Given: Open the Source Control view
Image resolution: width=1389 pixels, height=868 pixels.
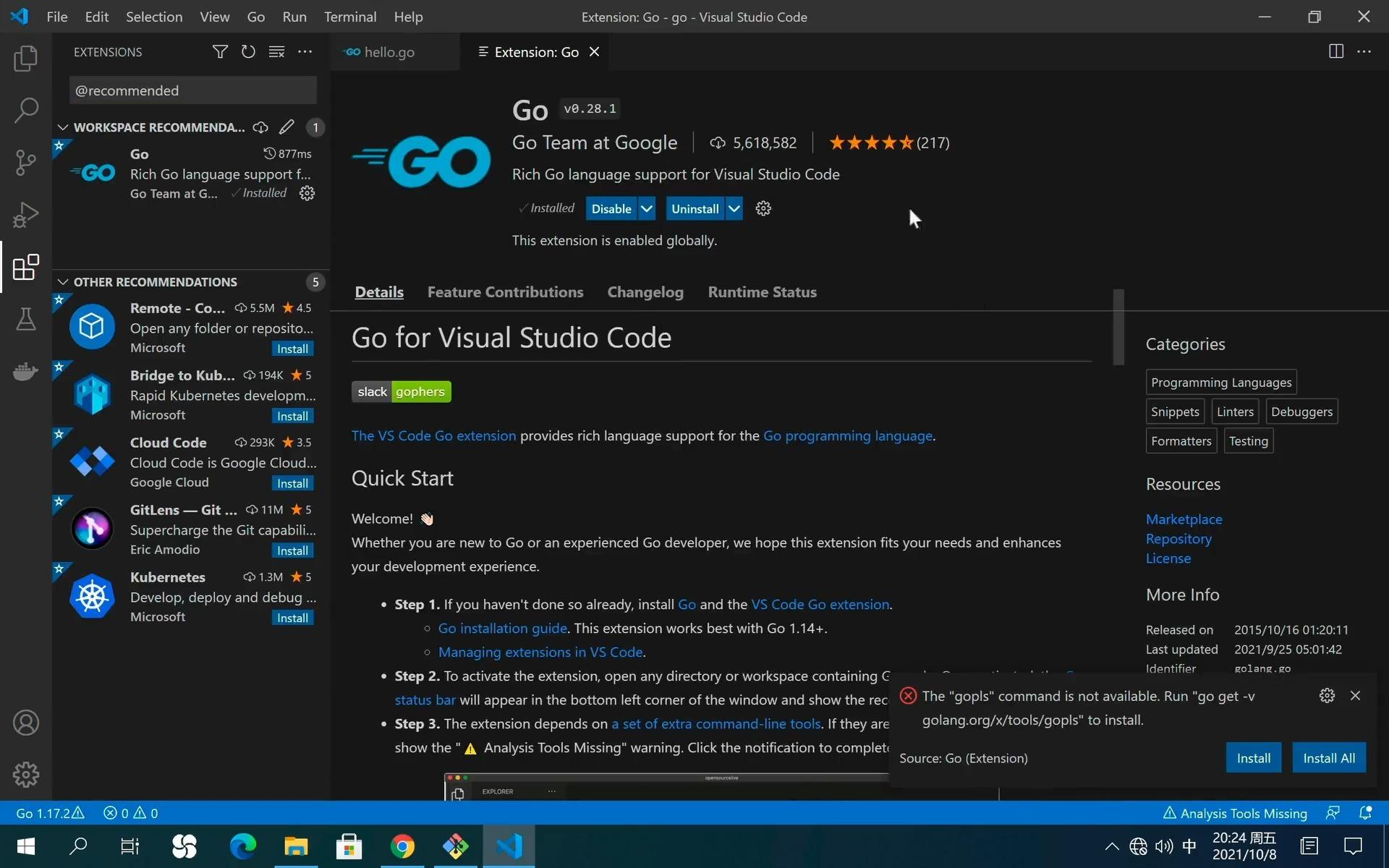Looking at the screenshot, I should [x=26, y=162].
